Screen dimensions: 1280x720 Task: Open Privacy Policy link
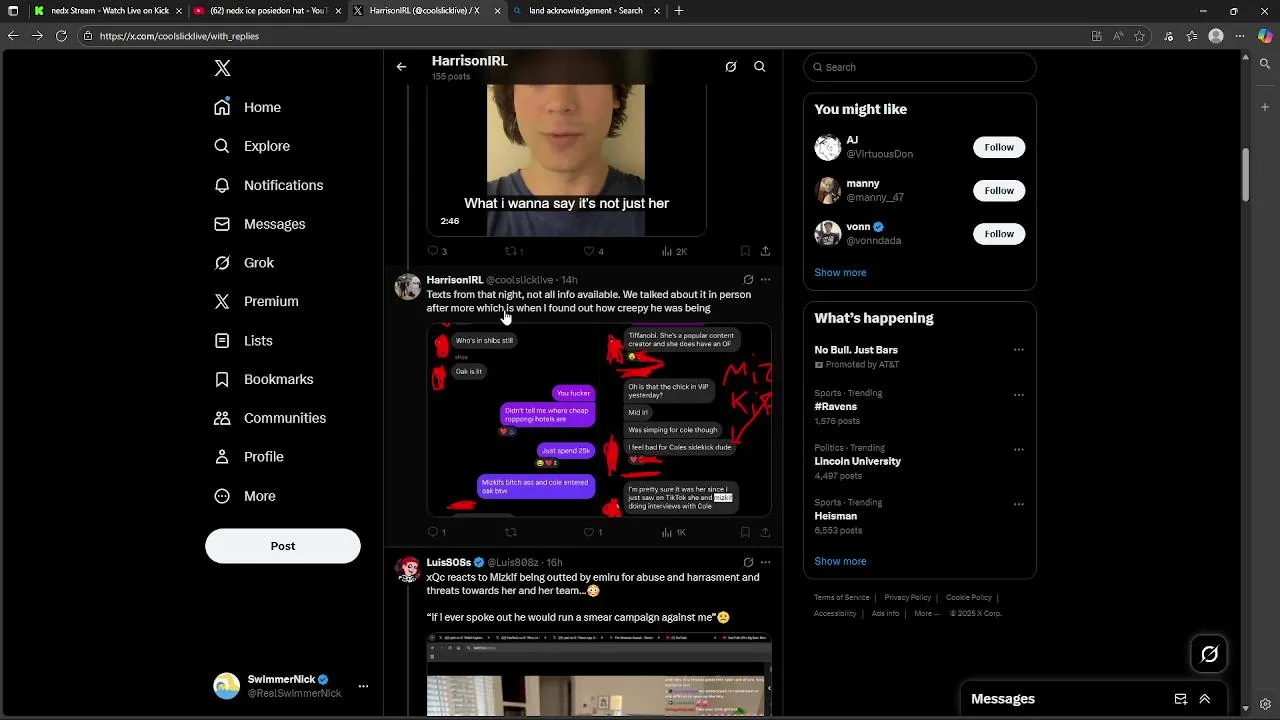pyautogui.click(x=908, y=598)
